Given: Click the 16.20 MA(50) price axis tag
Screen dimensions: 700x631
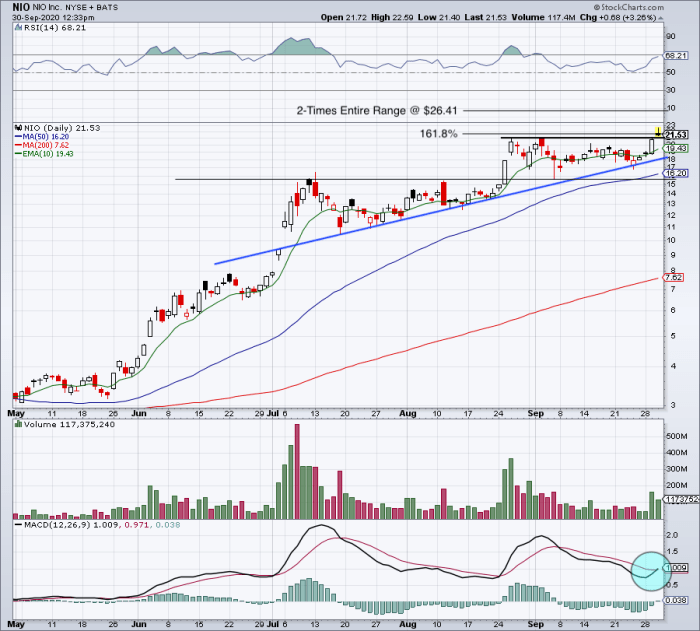Looking at the screenshot, I should pyautogui.click(x=676, y=173).
